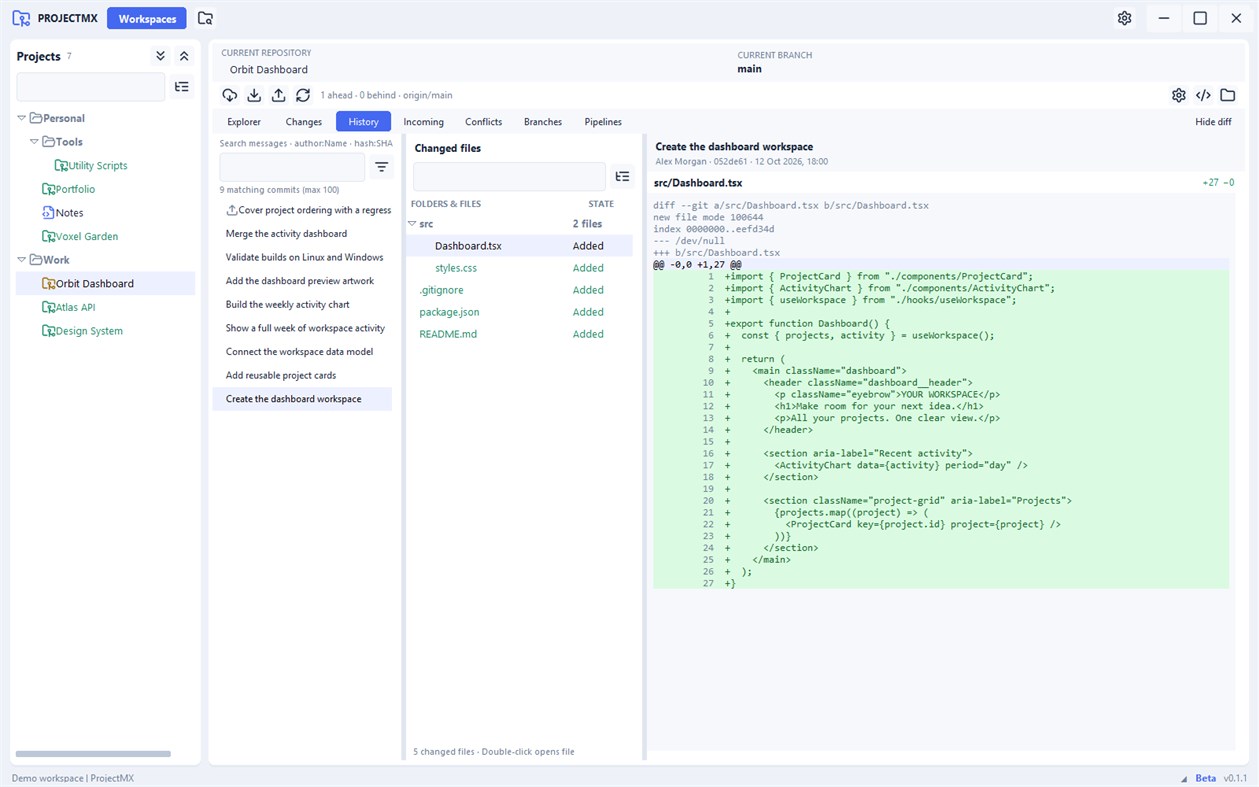Screen dimensions: 1259x787
Task: Select Dashboard.tsx in Changed files
Action: 519,246
